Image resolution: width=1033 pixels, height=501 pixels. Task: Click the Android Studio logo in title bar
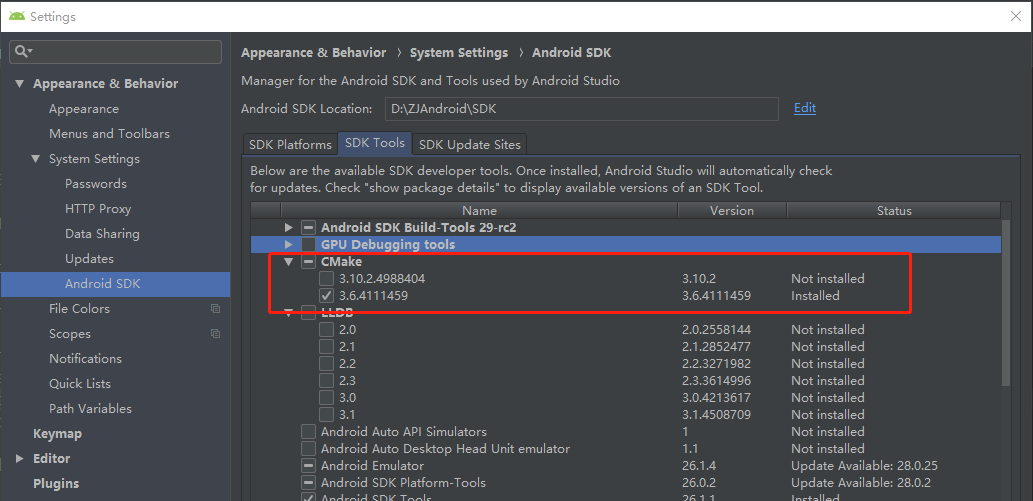16,16
